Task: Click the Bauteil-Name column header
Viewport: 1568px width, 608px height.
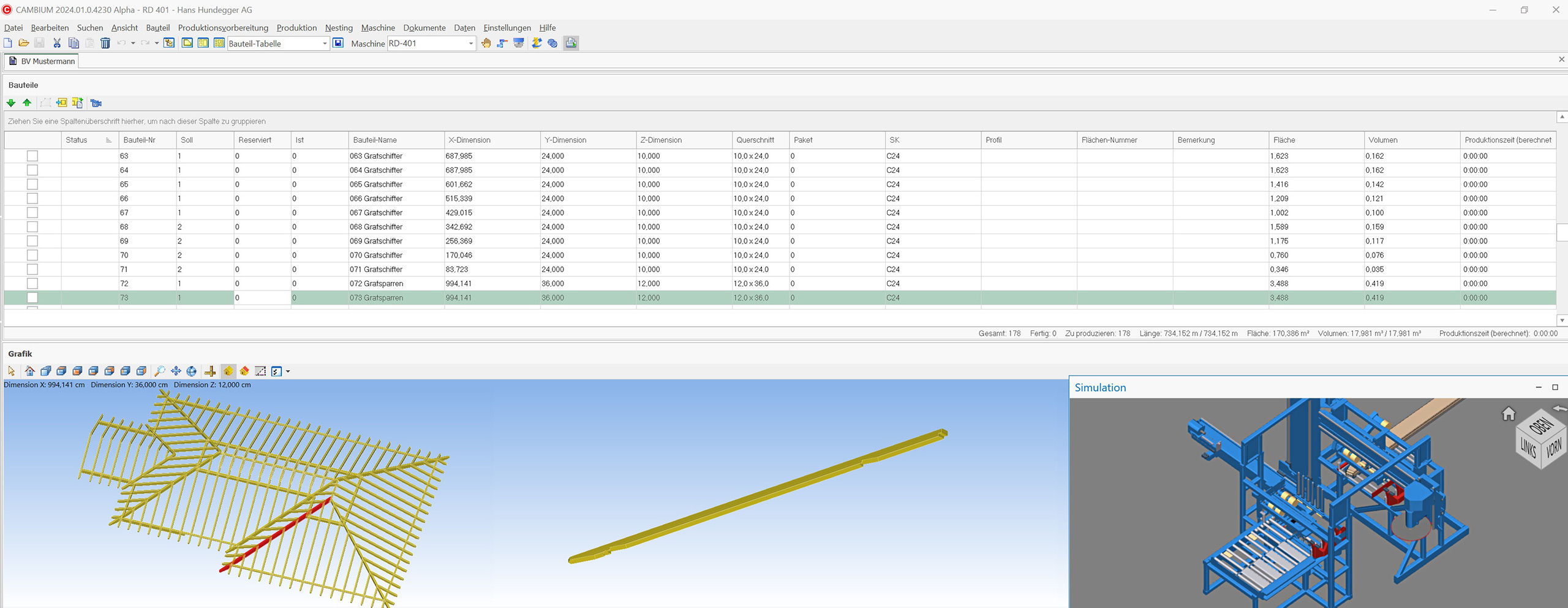Action: [x=375, y=140]
